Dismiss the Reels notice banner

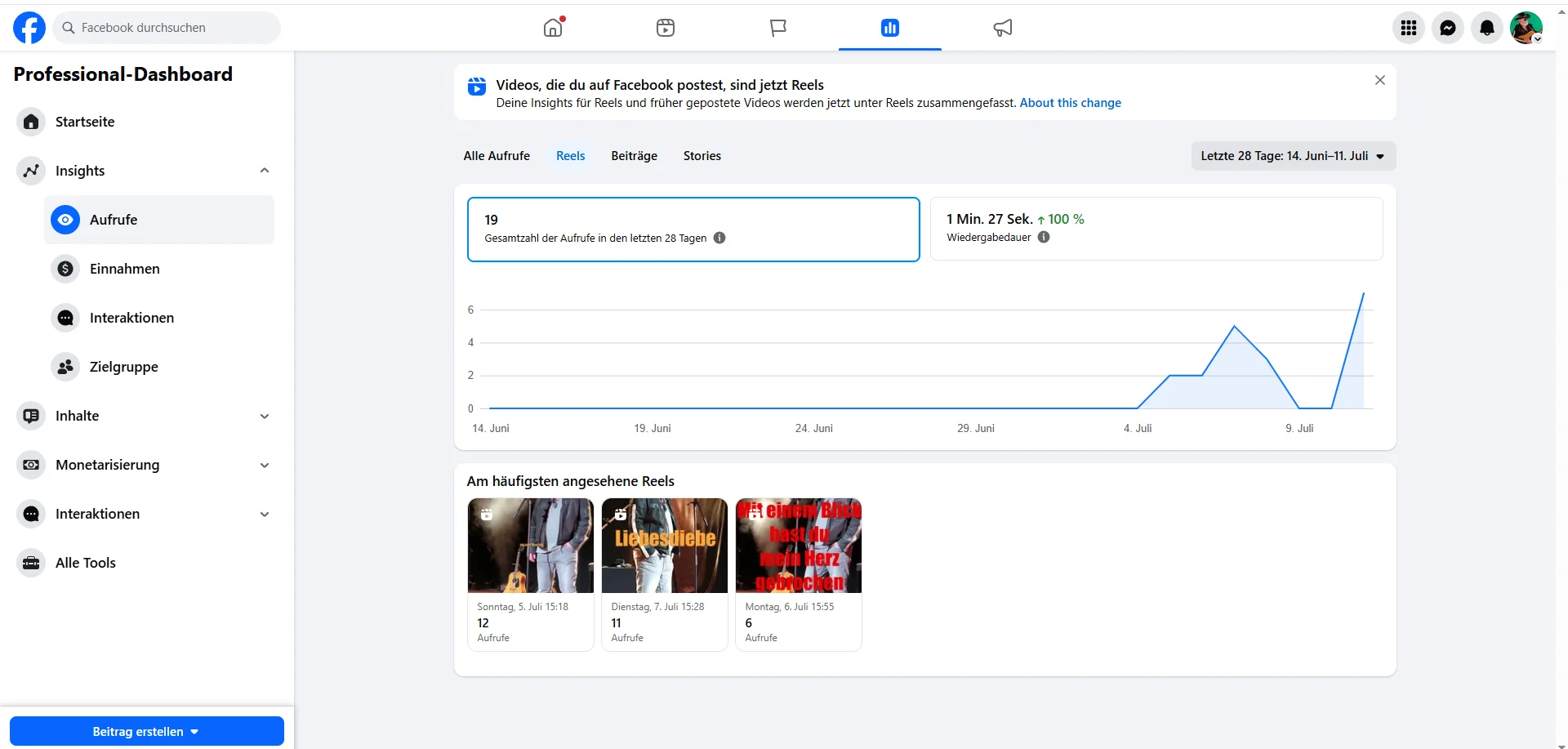pos(1380,80)
